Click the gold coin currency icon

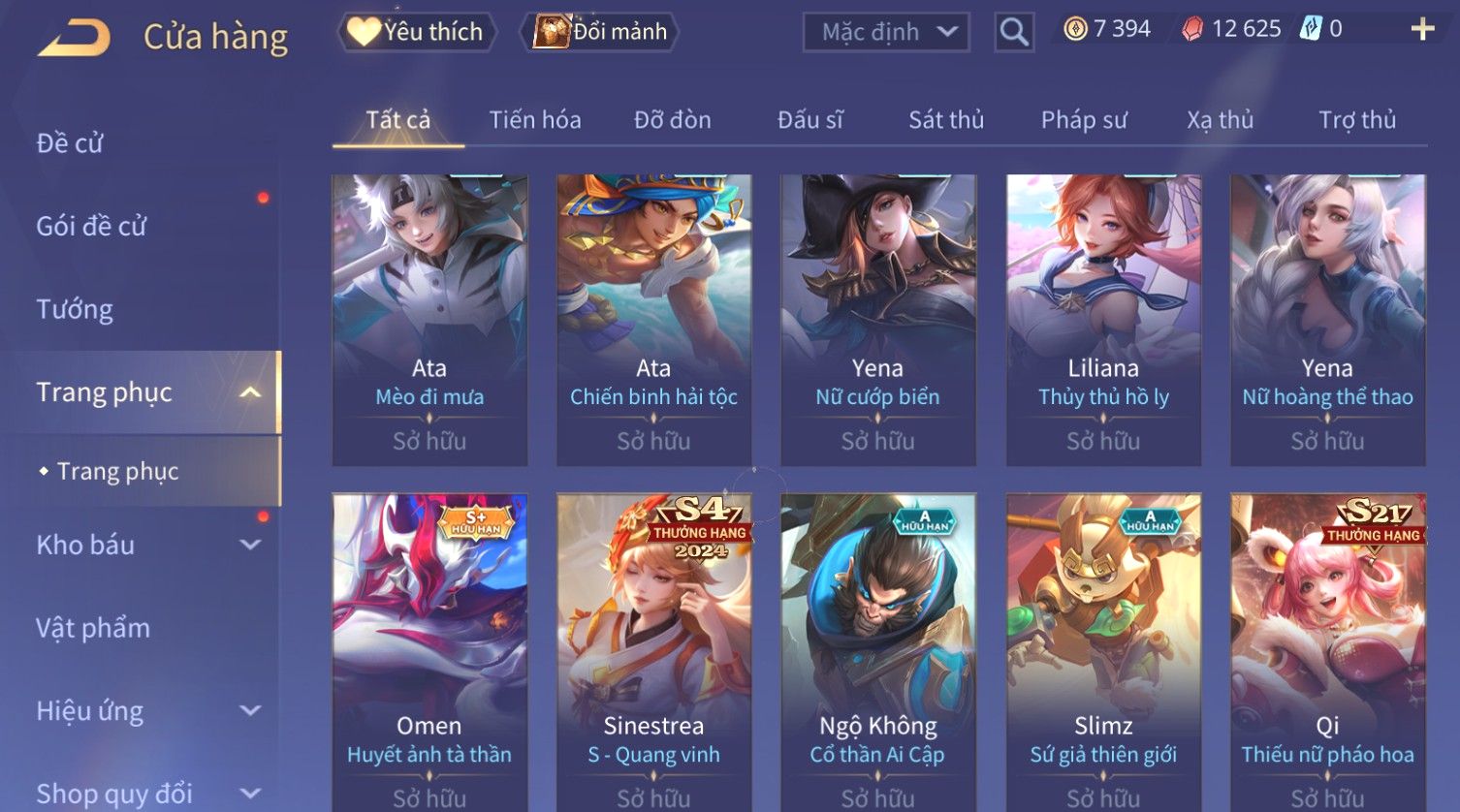coord(1075,29)
